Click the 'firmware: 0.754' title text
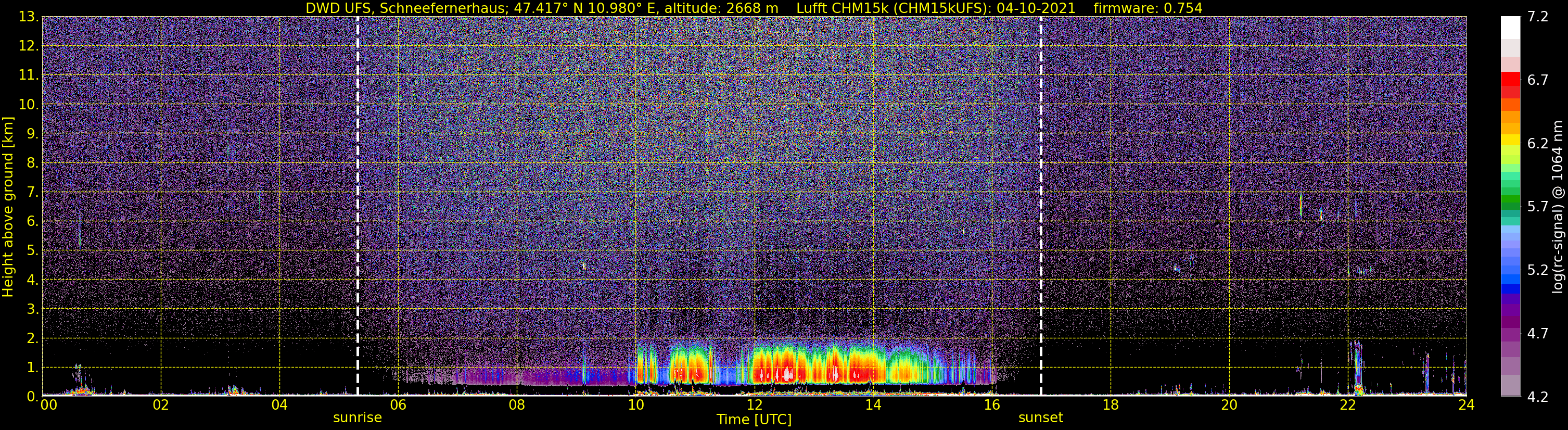1568x430 pixels. [1148, 8]
